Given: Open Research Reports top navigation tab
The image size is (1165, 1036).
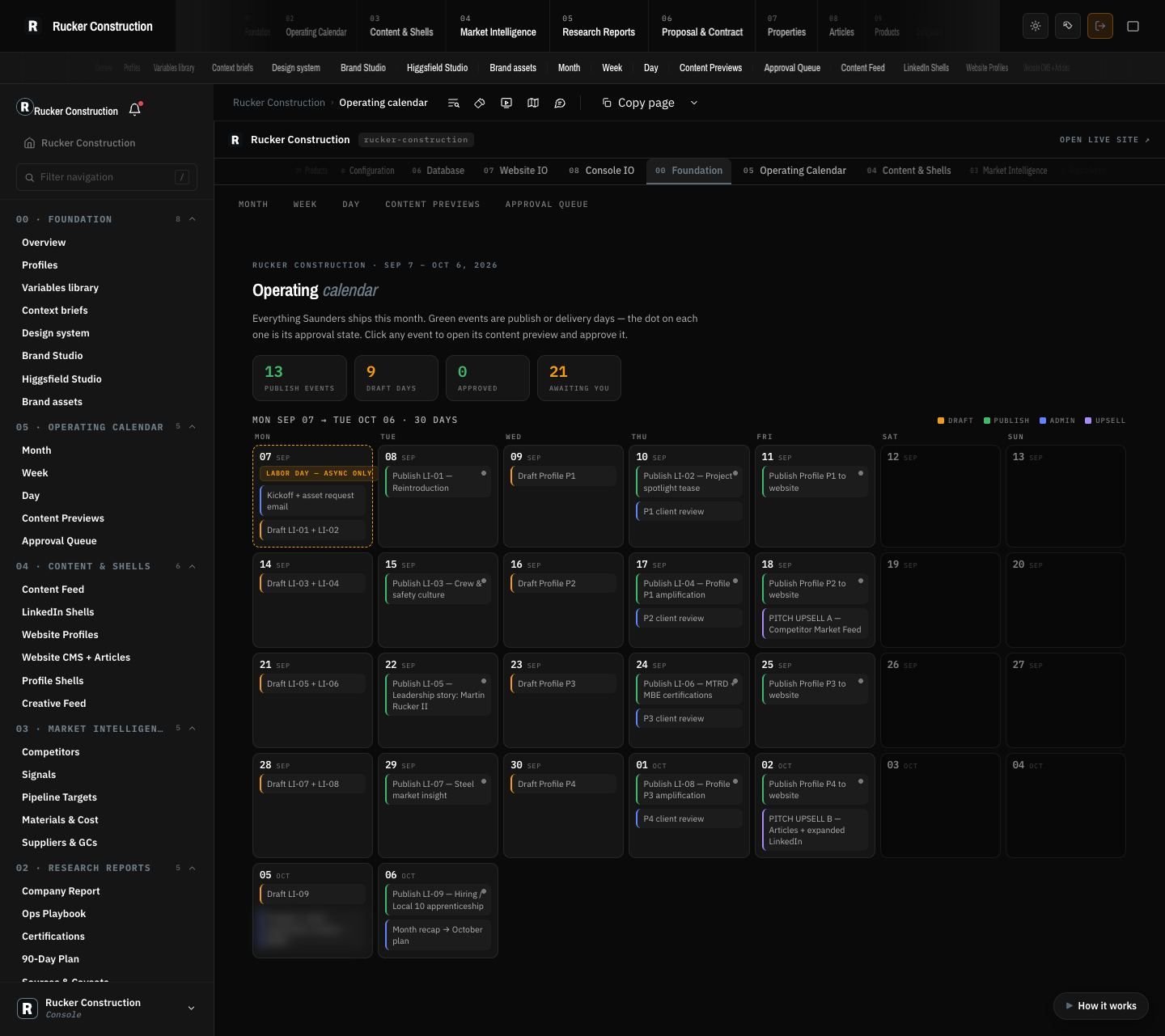Looking at the screenshot, I should point(599,26).
